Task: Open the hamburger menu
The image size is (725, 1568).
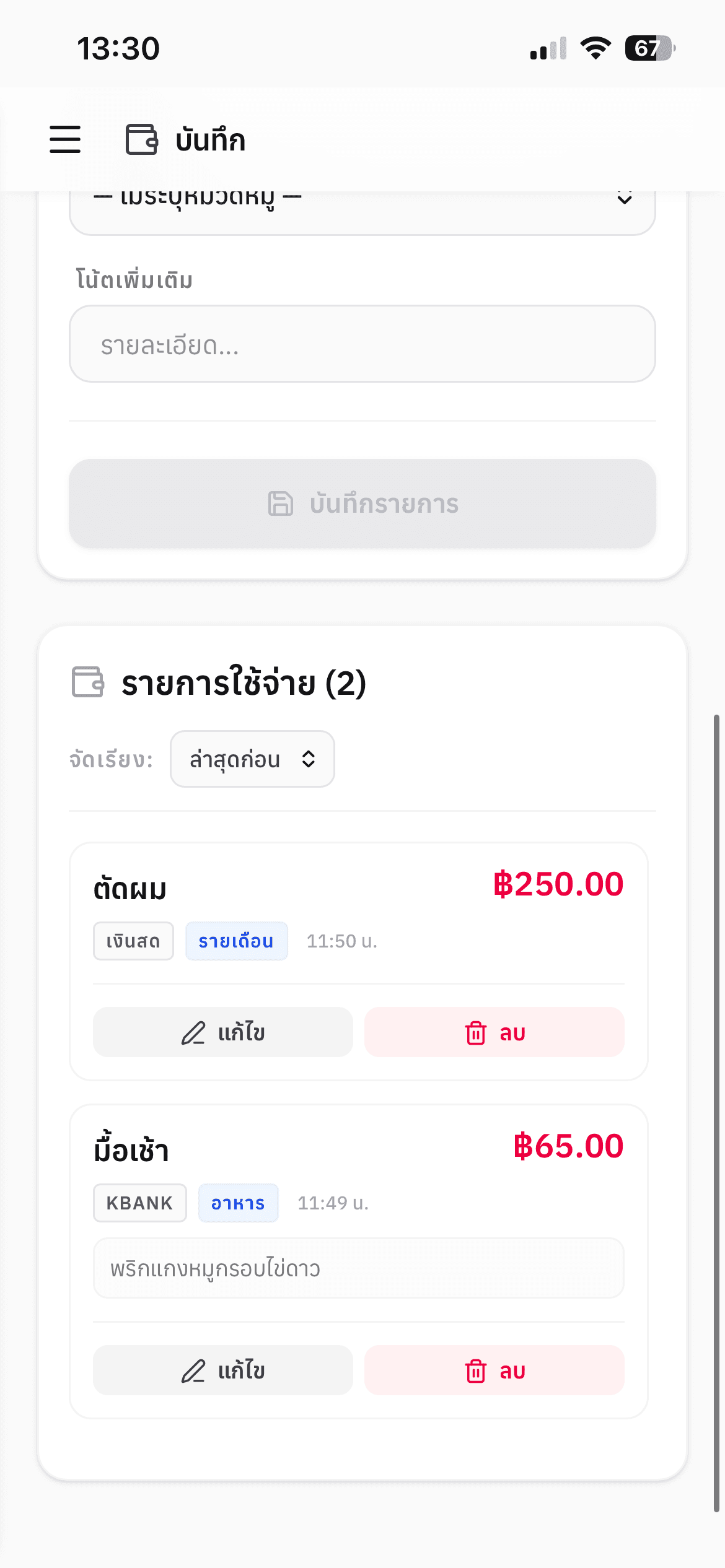Action: pyautogui.click(x=65, y=139)
